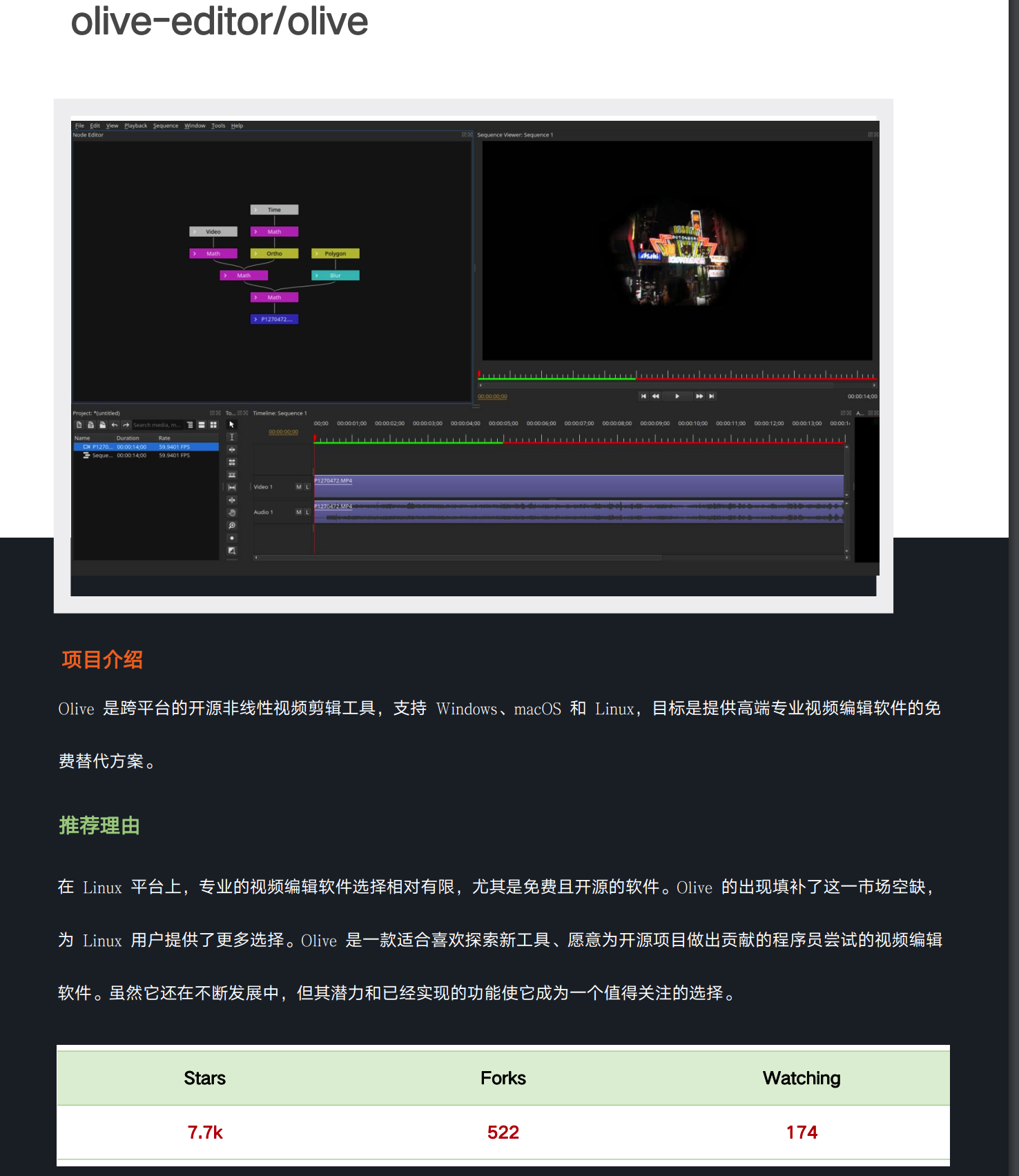Open the Help menu
This screenshot has width=1019, height=1176.
coord(237,126)
